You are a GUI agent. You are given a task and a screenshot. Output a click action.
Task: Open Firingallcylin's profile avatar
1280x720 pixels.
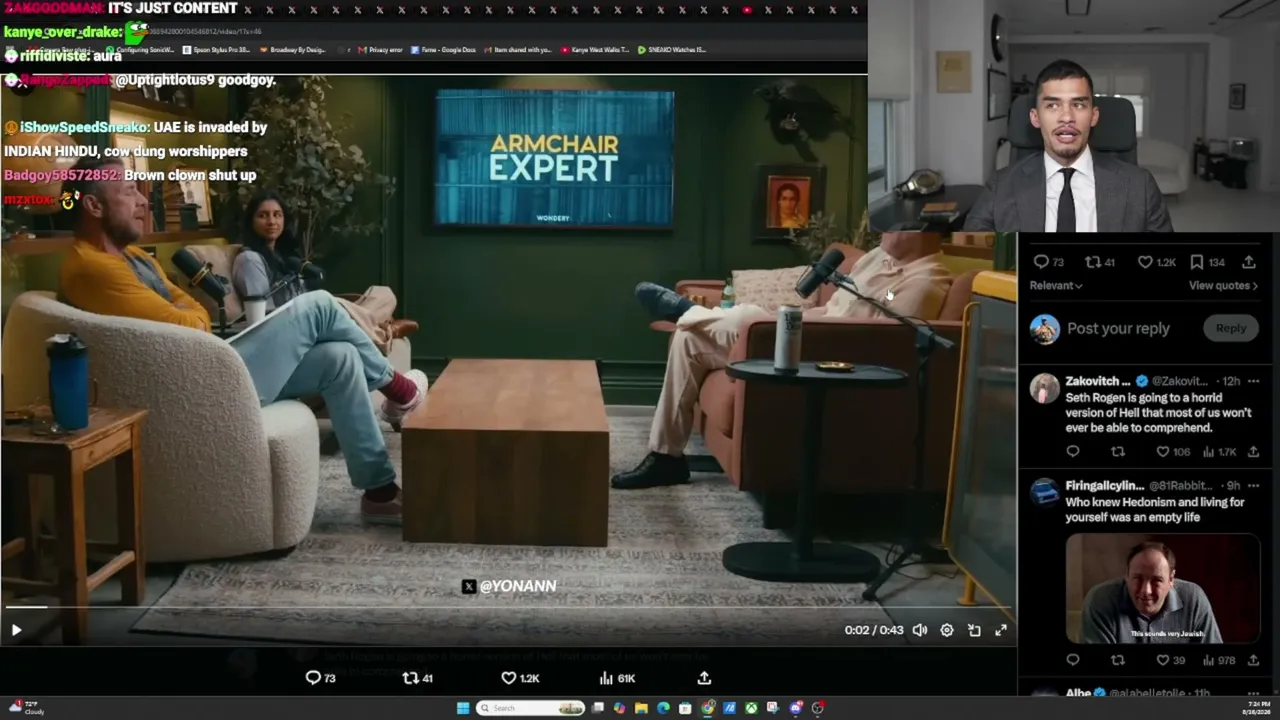point(1044,492)
